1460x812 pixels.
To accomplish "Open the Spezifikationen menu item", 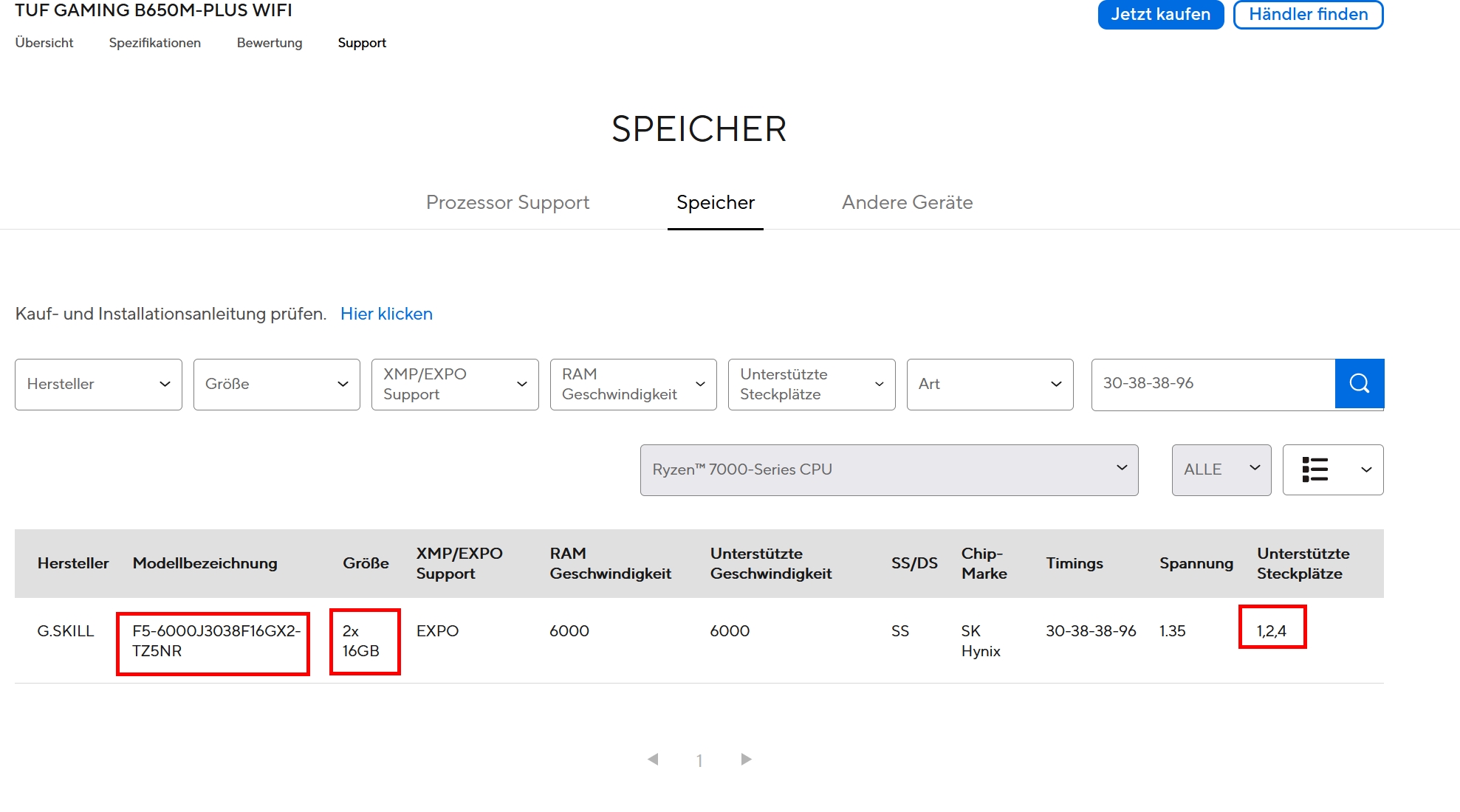I will click(x=155, y=43).
